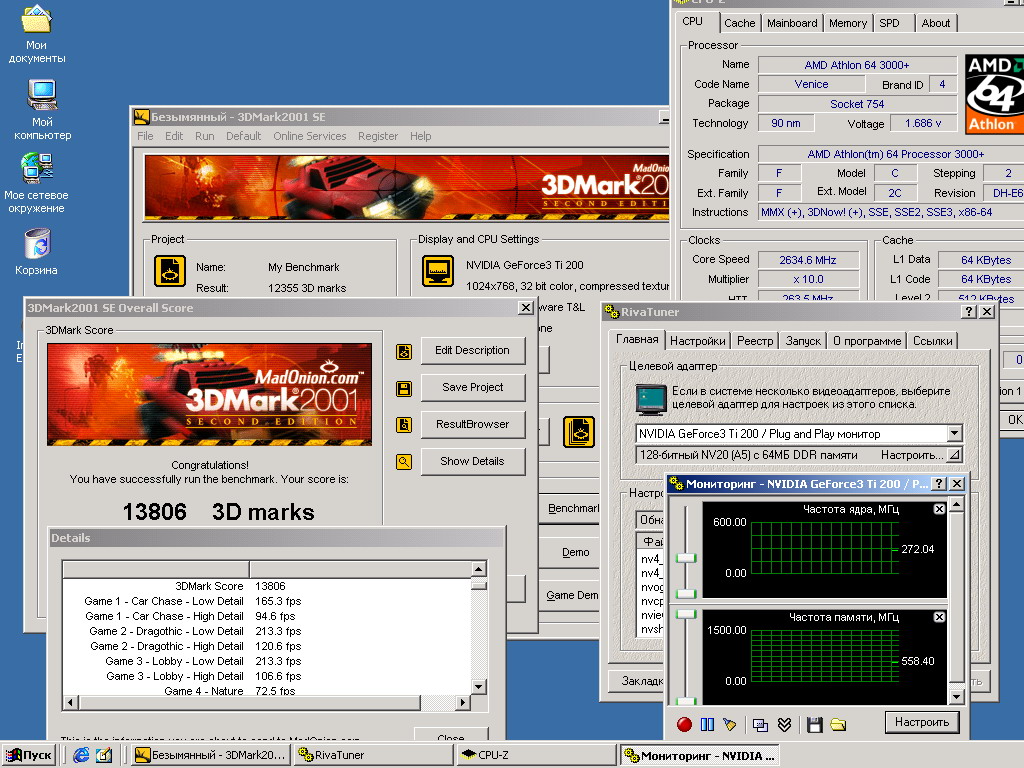Save monitoring log with floppy disk icon
This screenshot has height=768, width=1024.
pos(814,724)
